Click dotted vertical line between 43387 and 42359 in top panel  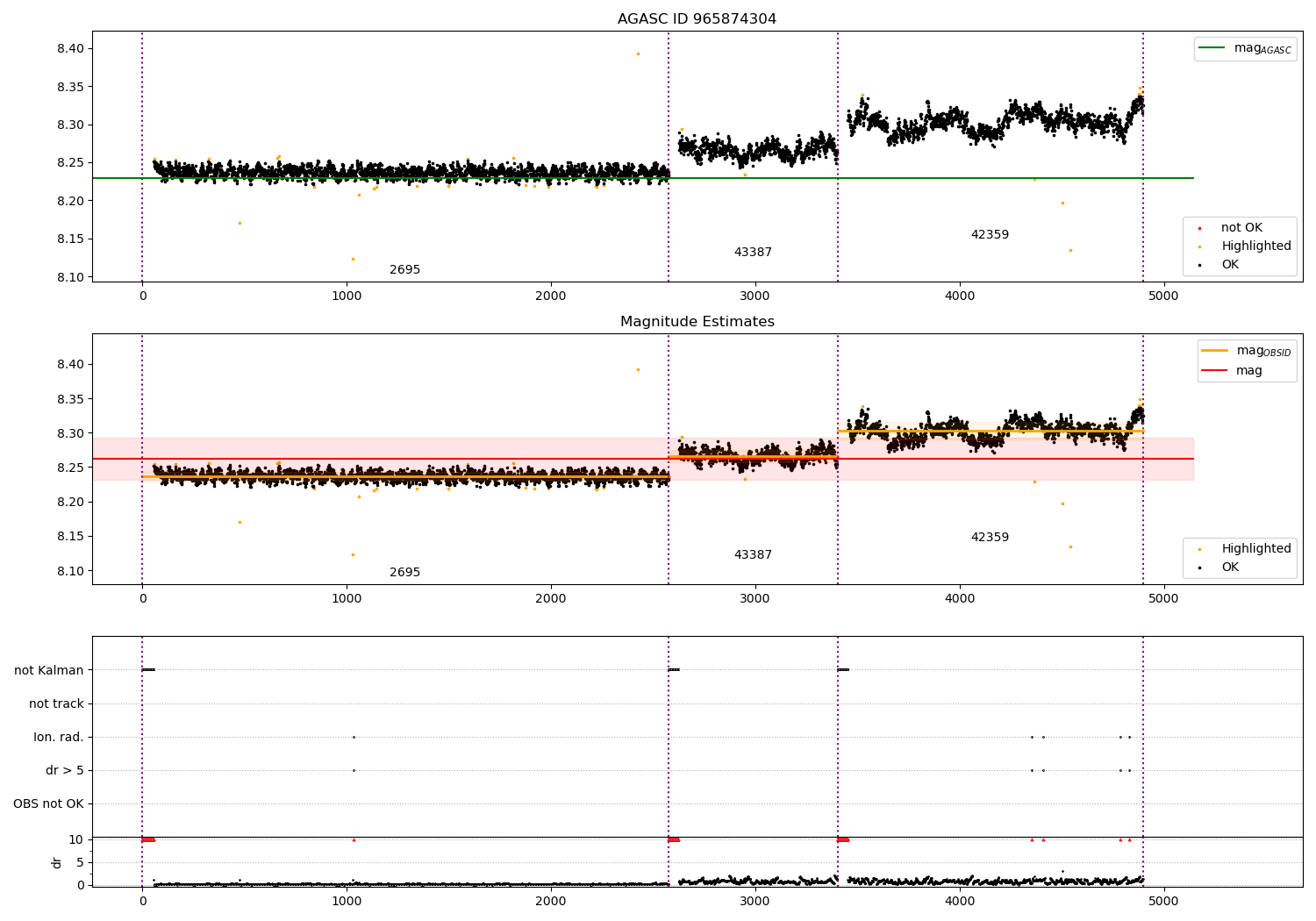838,156
